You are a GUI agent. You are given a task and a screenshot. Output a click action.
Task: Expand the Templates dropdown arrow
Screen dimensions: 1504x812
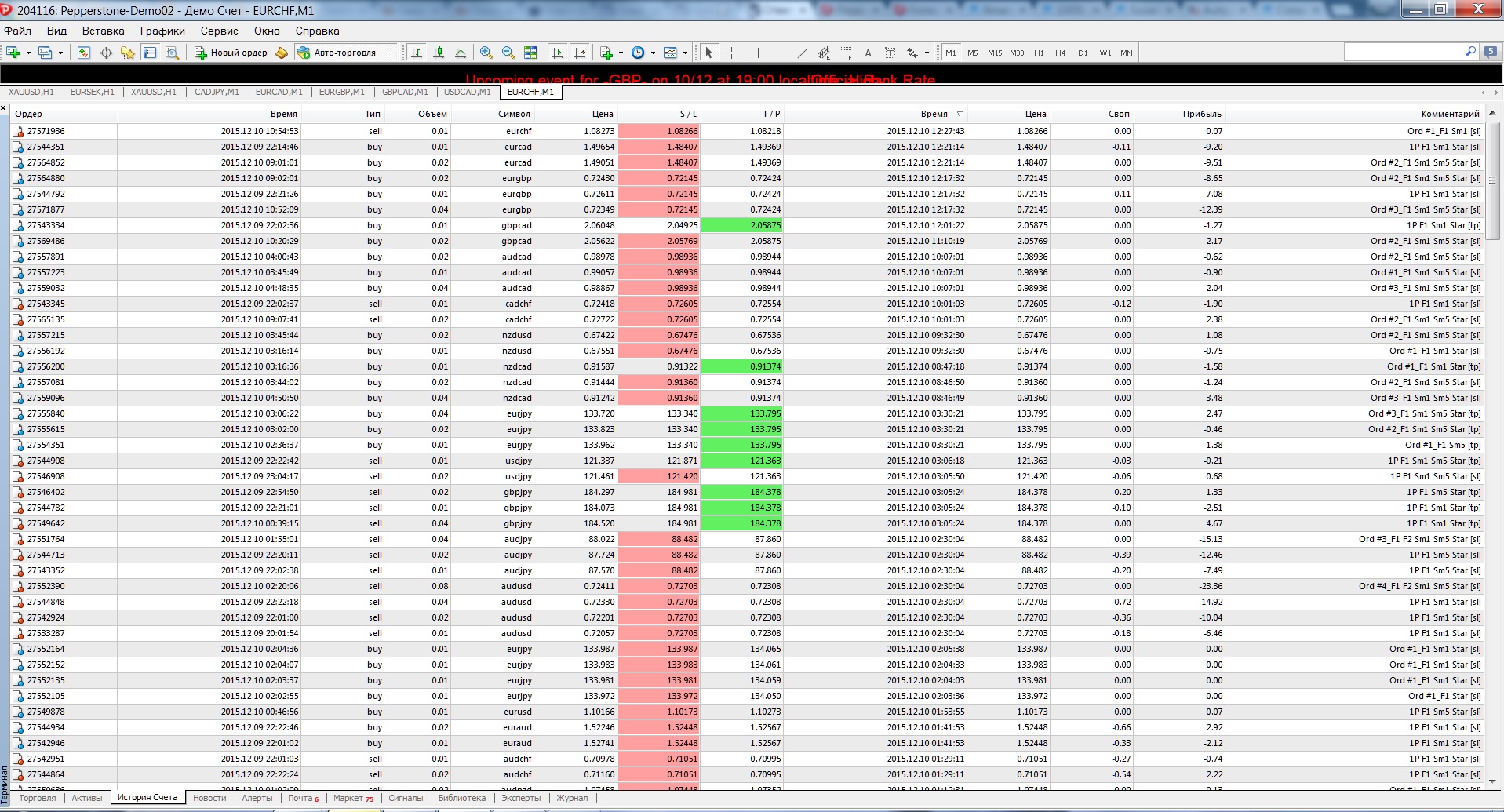685,53
